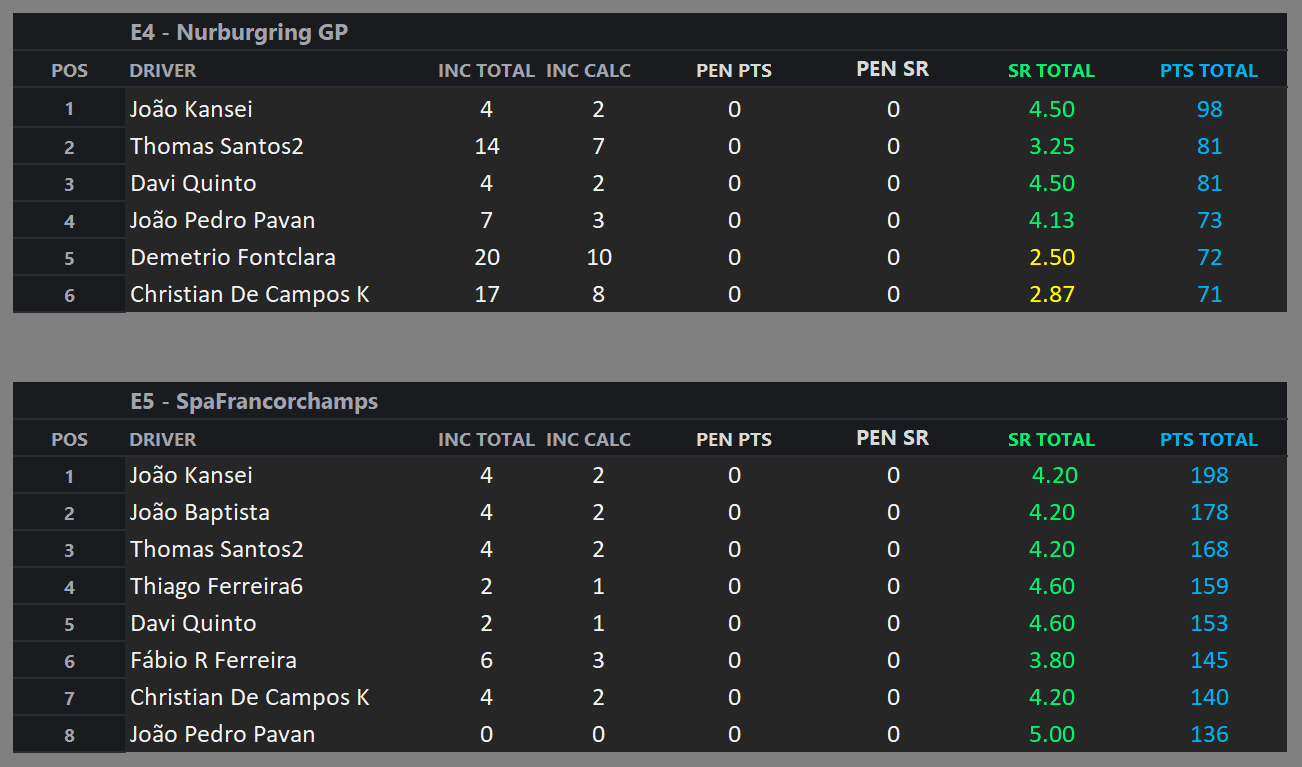Click Fábio R Ferreira driver name
This screenshot has width=1302, height=767.
click(x=214, y=660)
